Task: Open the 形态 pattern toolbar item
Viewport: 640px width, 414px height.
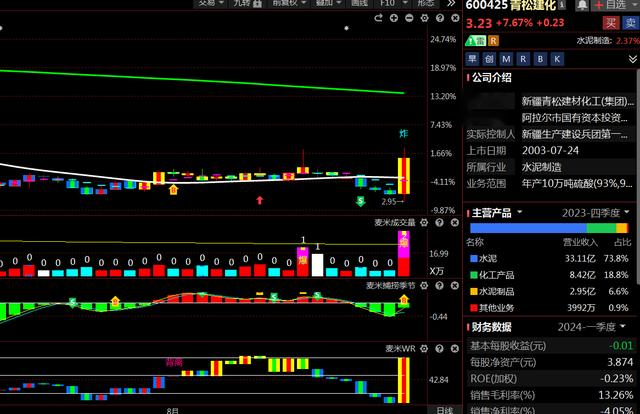Action: point(425,3)
